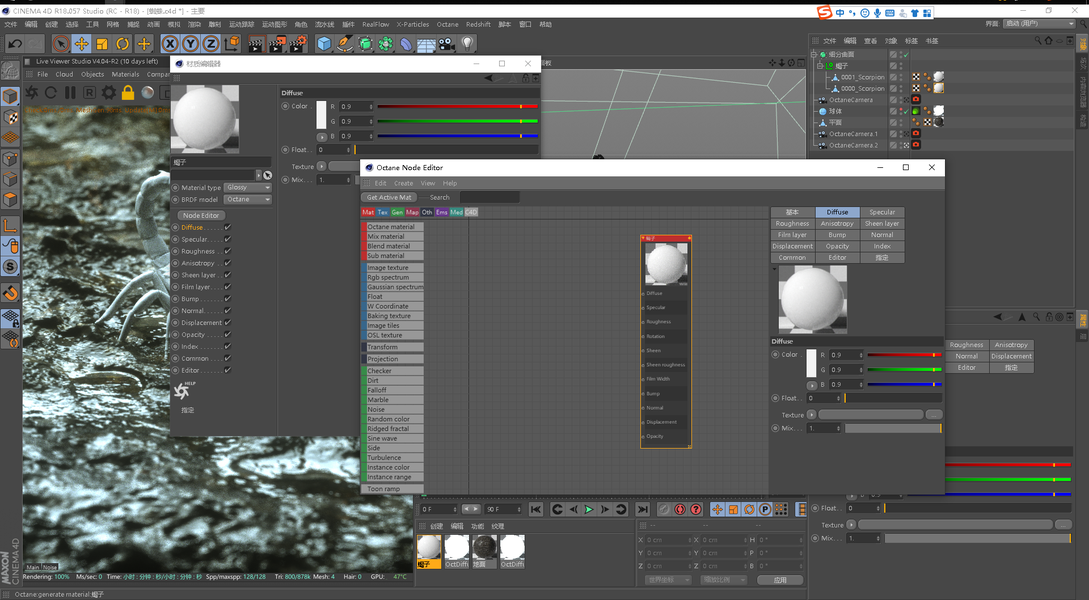Click the Node Editor button in material editor
Screen dimensions: 1089x600
pos(201,215)
